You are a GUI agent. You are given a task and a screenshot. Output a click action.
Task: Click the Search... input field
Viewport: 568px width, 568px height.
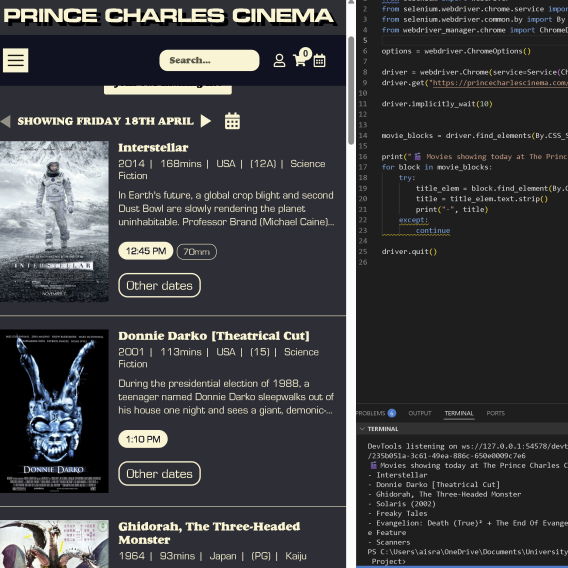click(x=209, y=60)
